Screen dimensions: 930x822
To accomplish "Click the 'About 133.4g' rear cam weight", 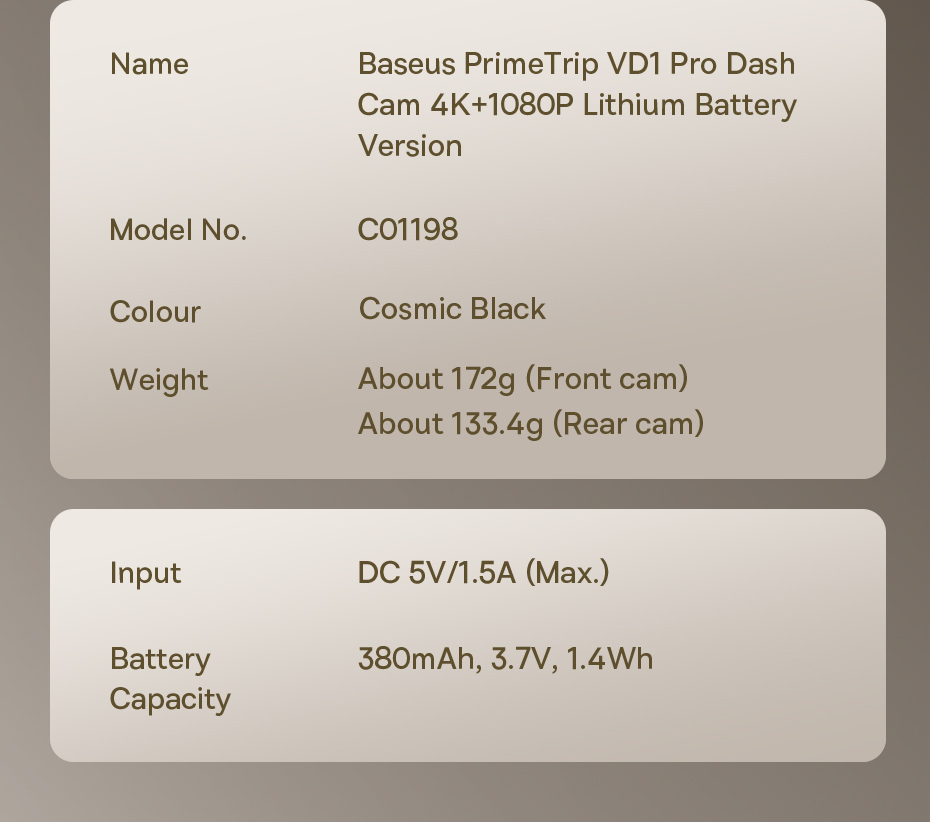I will coord(450,424).
